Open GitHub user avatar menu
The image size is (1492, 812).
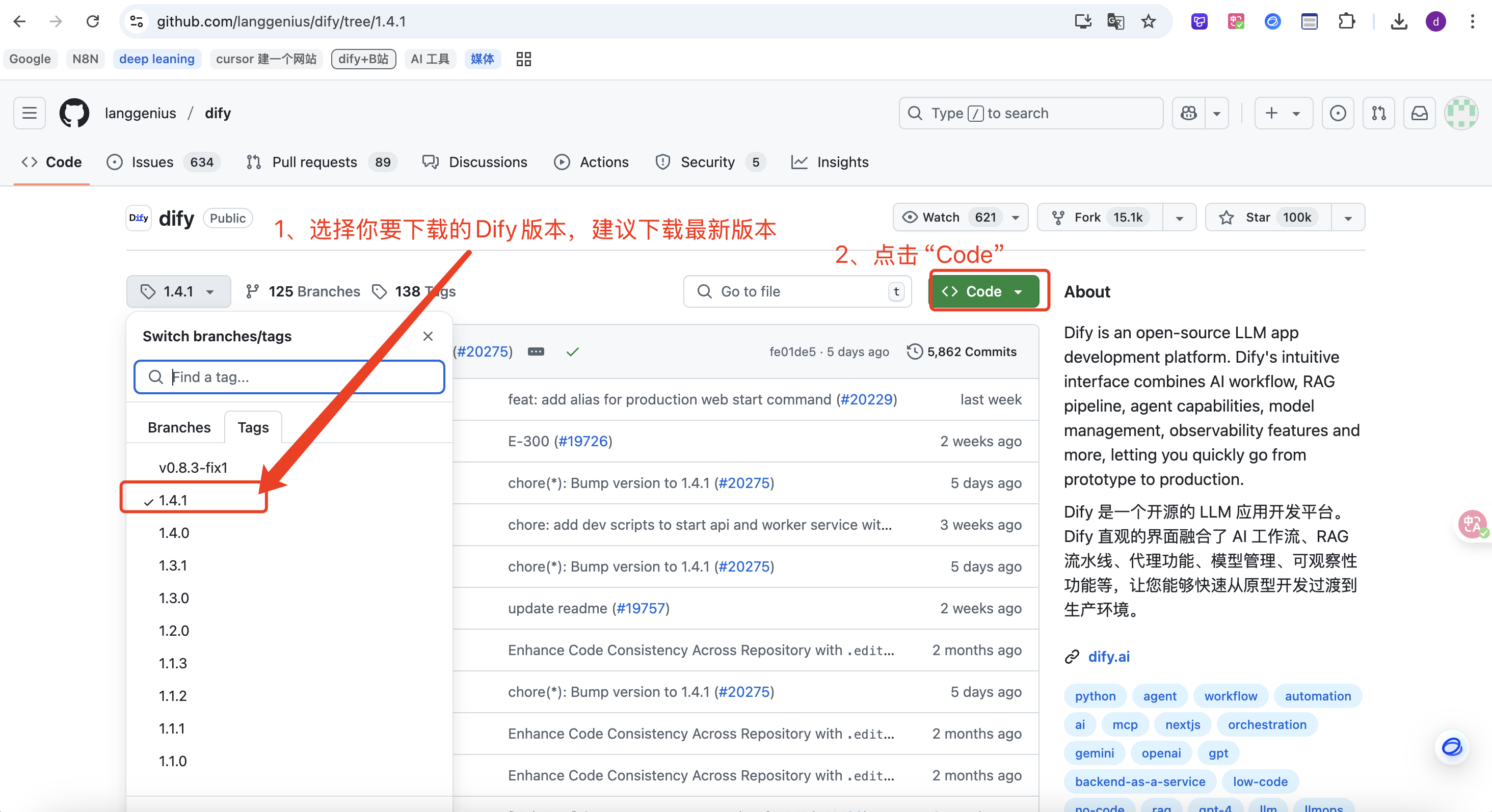(1461, 113)
